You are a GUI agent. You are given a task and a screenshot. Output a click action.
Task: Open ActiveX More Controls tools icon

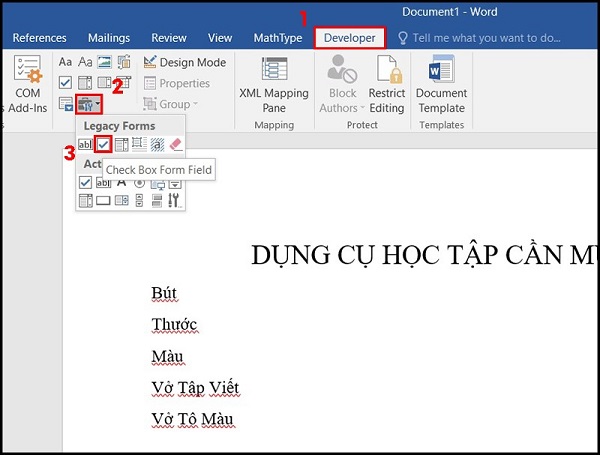(x=176, y=200)
